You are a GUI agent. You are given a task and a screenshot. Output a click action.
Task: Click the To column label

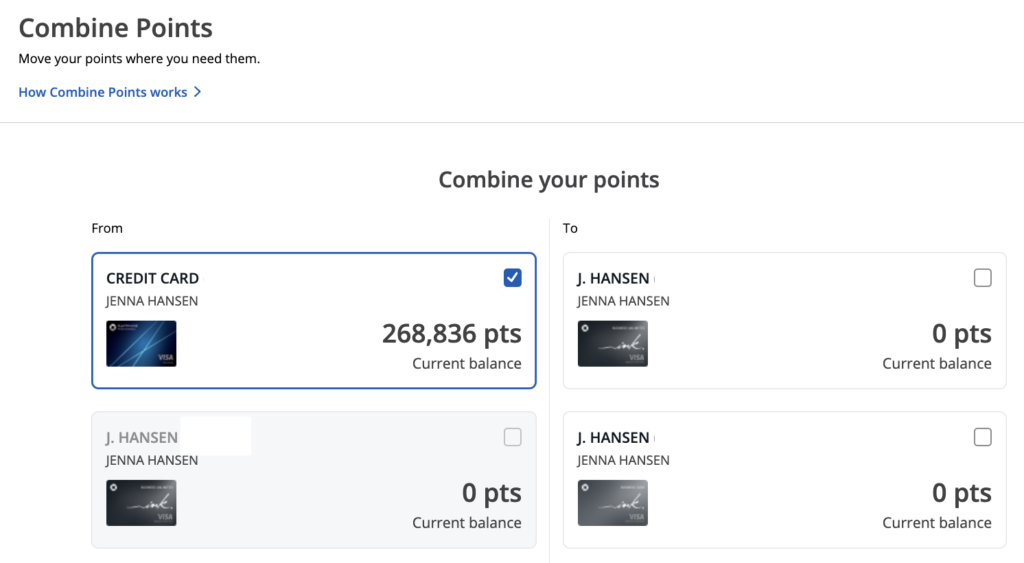(570, 228)
